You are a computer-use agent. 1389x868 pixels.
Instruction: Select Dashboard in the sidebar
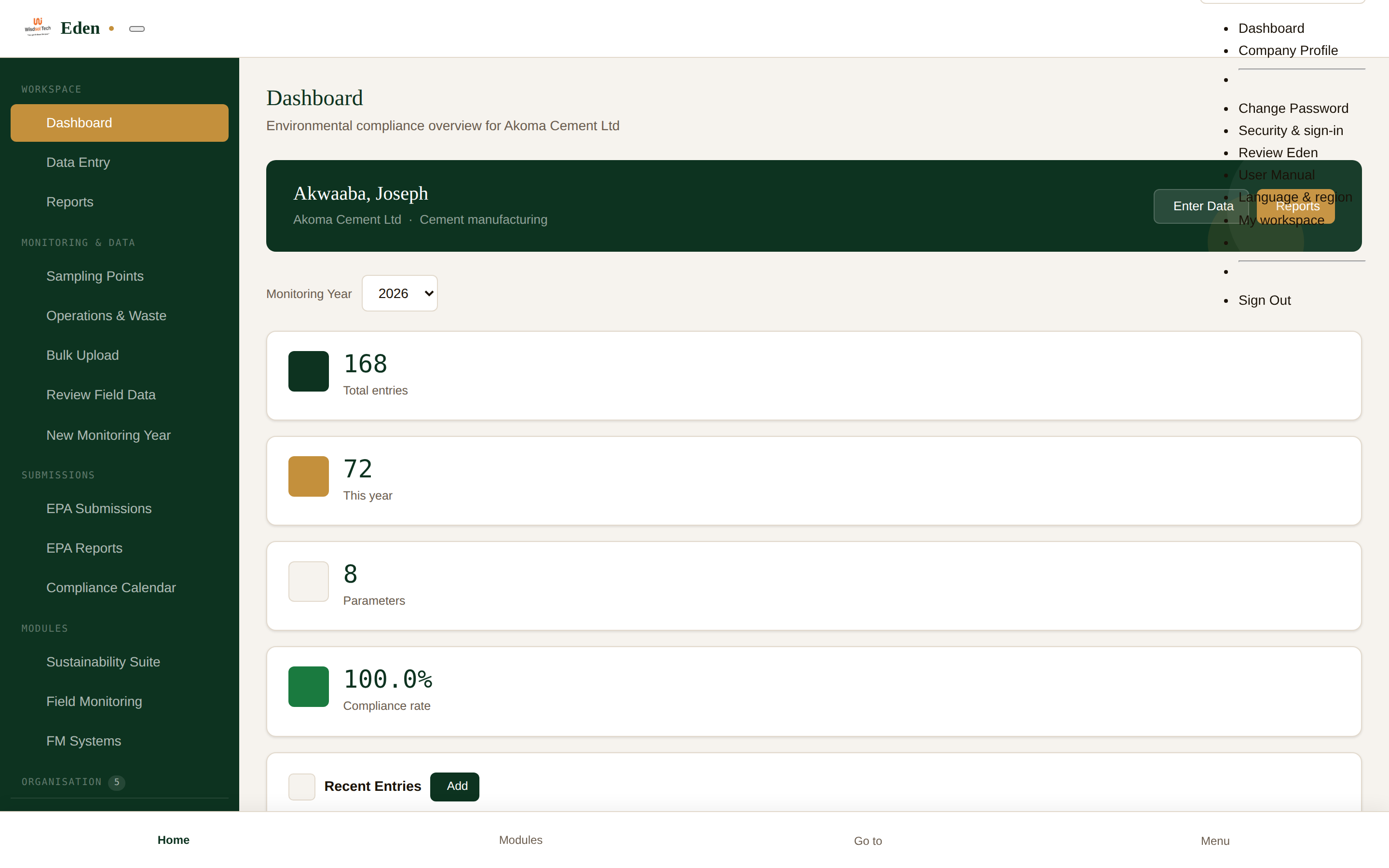click(x=120, y=123)
